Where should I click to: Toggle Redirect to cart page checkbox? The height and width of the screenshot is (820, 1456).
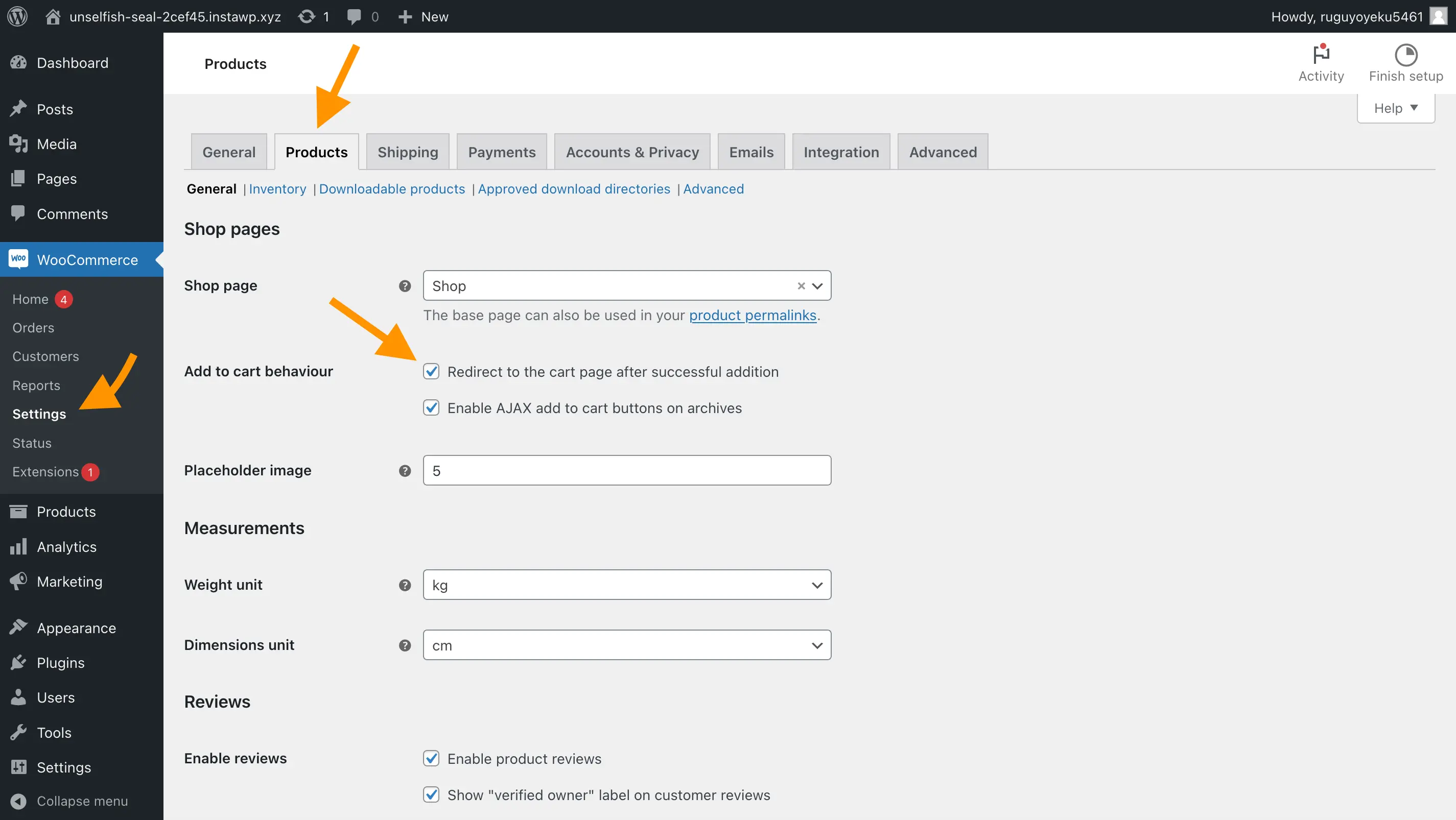point(431,371)
